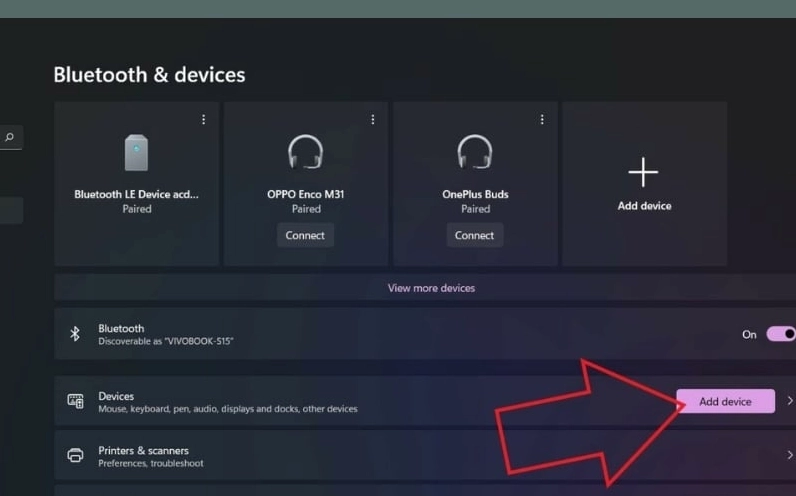Click the Bluetooth LE Device acd... name
Image resolution: width=796 pixels, height=496 pixels.
click(x=137, y=194)
